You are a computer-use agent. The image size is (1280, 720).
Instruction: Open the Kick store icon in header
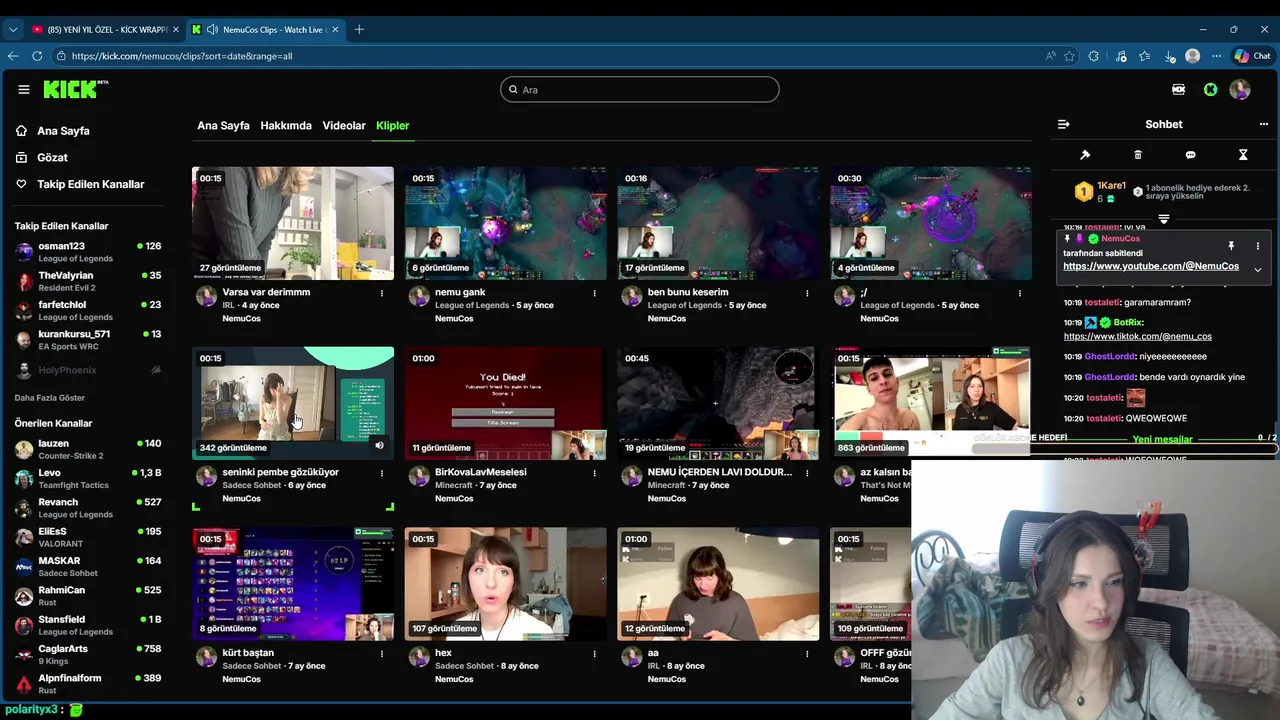1179,90
